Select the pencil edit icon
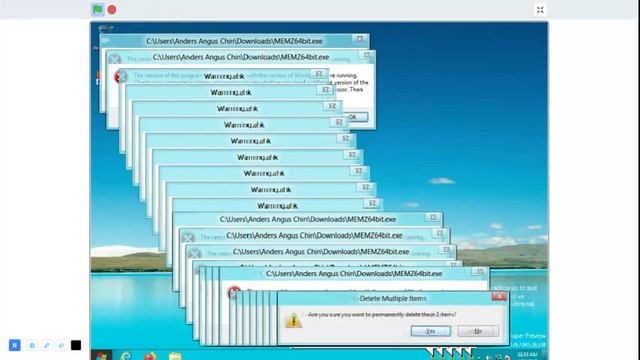This screenshot has height=360, width=640. pyautogui.click(x=47, y=346)
